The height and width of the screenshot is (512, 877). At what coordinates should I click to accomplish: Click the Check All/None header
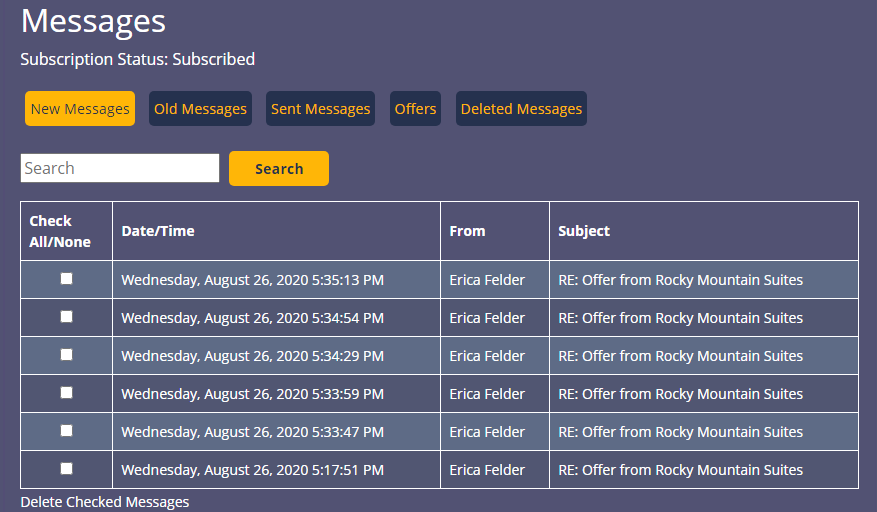[60, 231]
